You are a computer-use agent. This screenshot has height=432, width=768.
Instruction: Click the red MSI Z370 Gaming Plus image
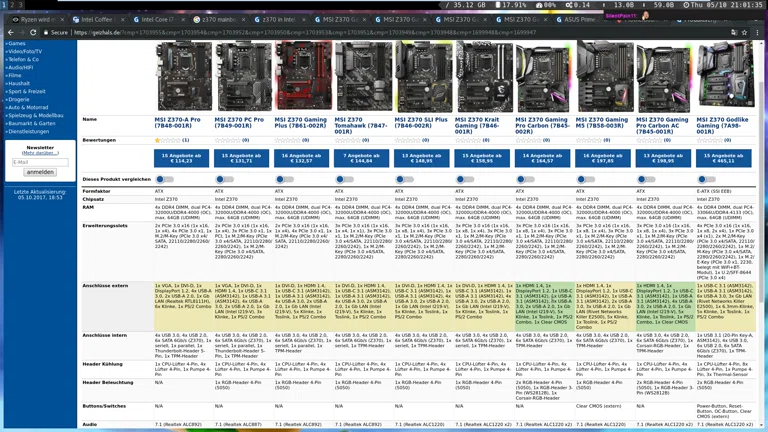pos(303,76)
